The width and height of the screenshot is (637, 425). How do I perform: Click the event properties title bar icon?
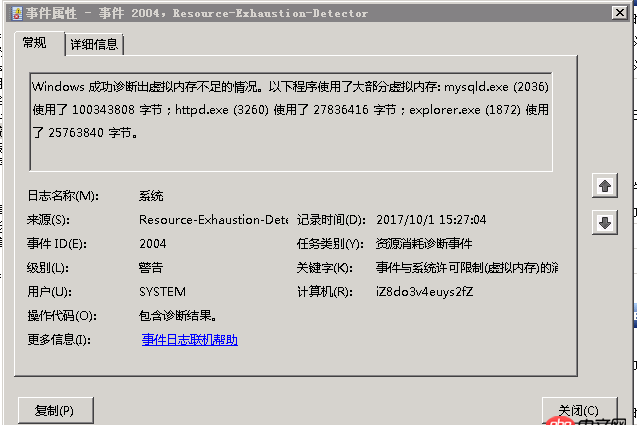17,13
